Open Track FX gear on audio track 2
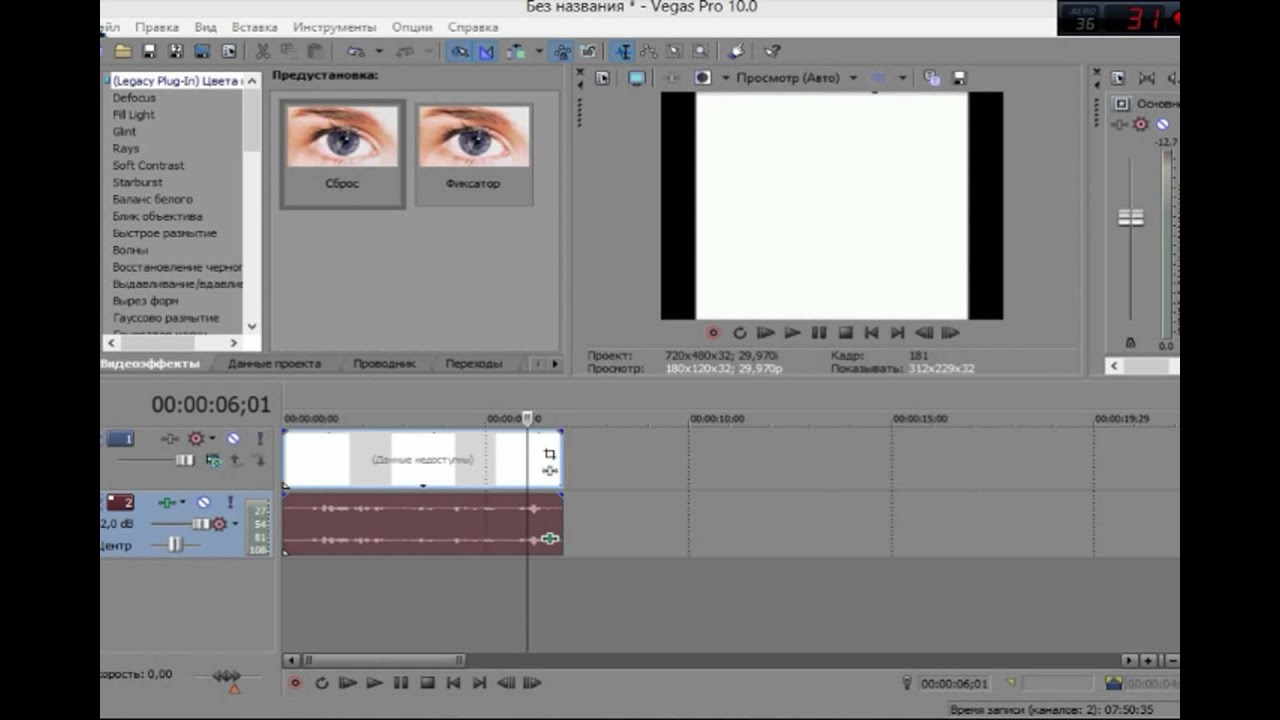 [x=219, y=524]
